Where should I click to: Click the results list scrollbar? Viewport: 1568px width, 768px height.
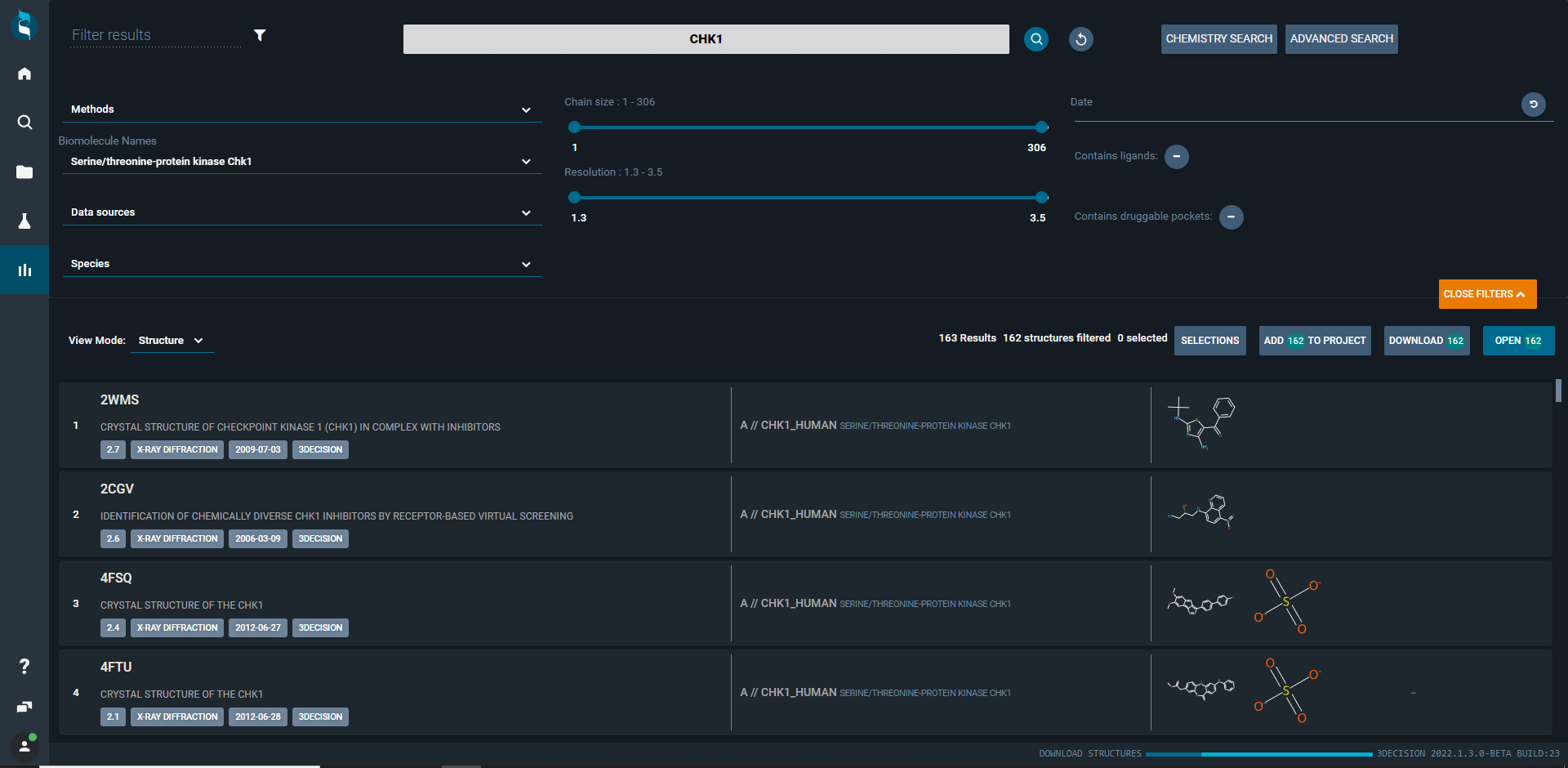coord(1558,391)
